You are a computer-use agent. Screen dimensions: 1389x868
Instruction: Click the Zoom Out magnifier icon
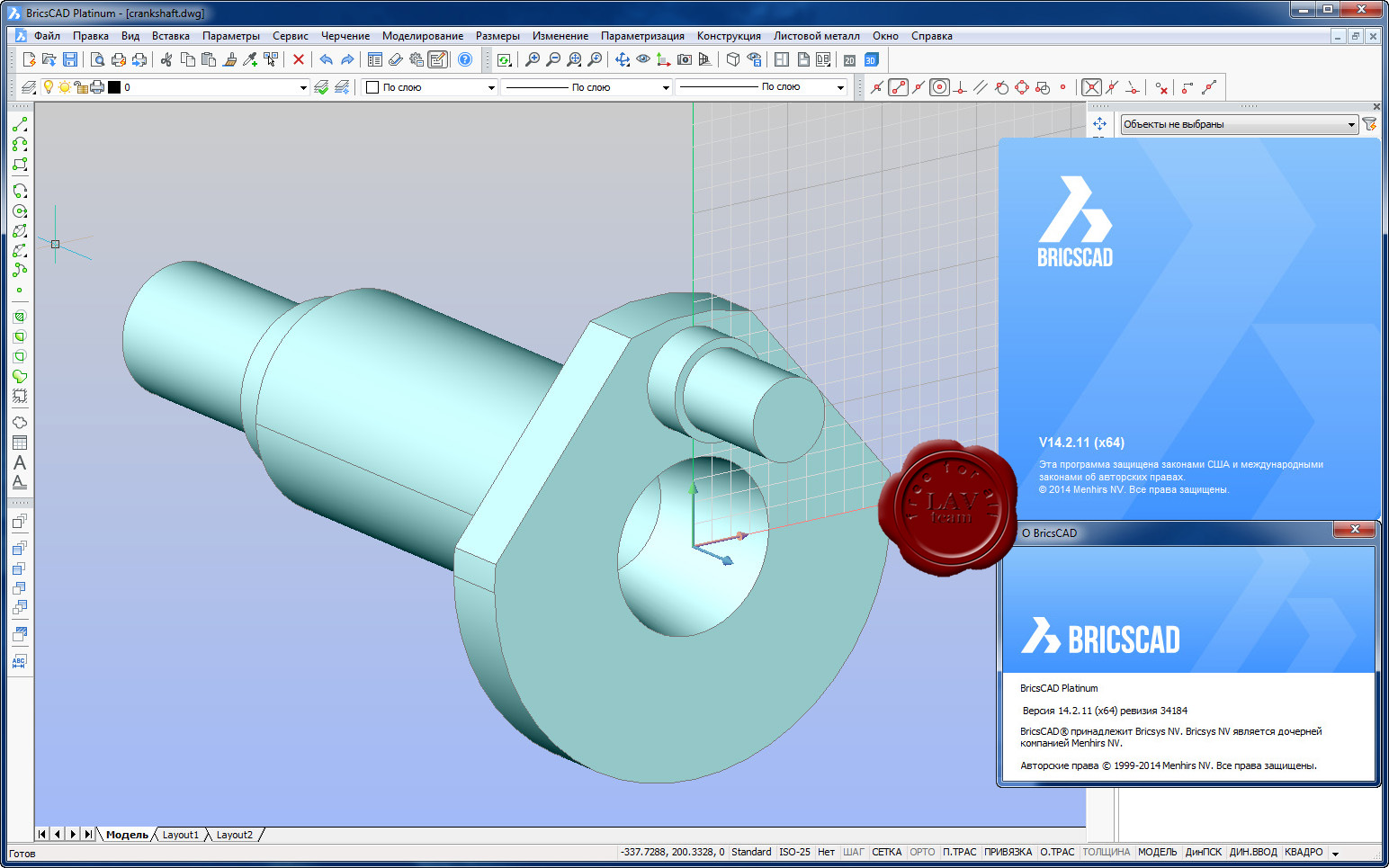pyautogui.click(x=553, y=59)
